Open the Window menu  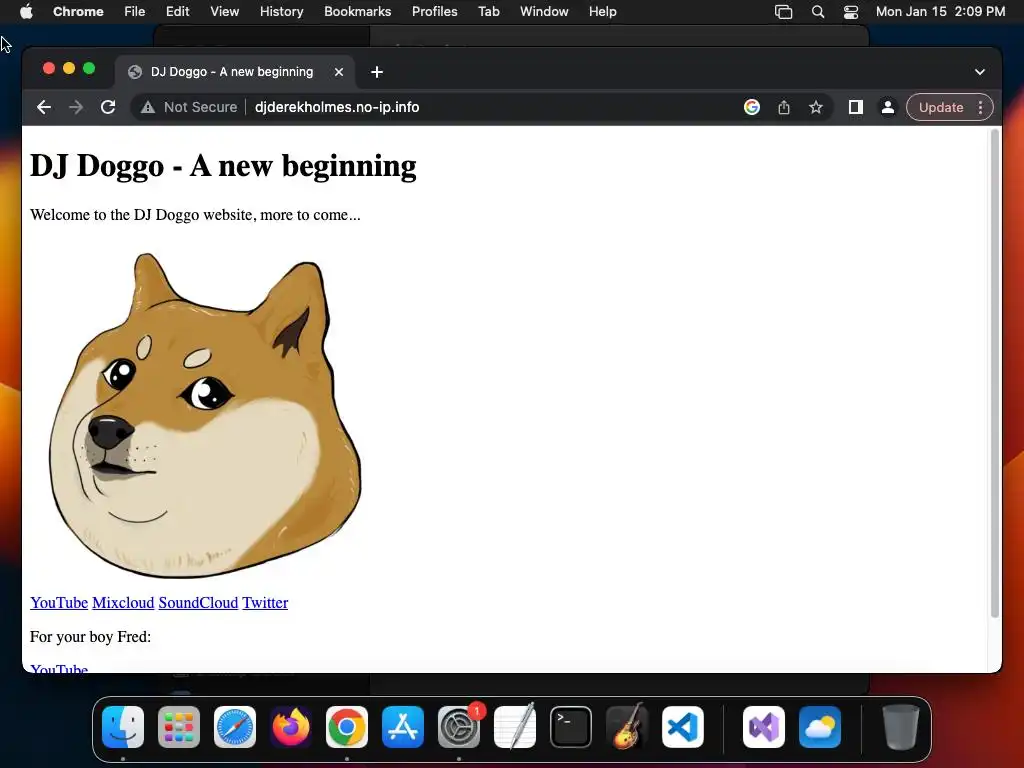coord(544,12)
